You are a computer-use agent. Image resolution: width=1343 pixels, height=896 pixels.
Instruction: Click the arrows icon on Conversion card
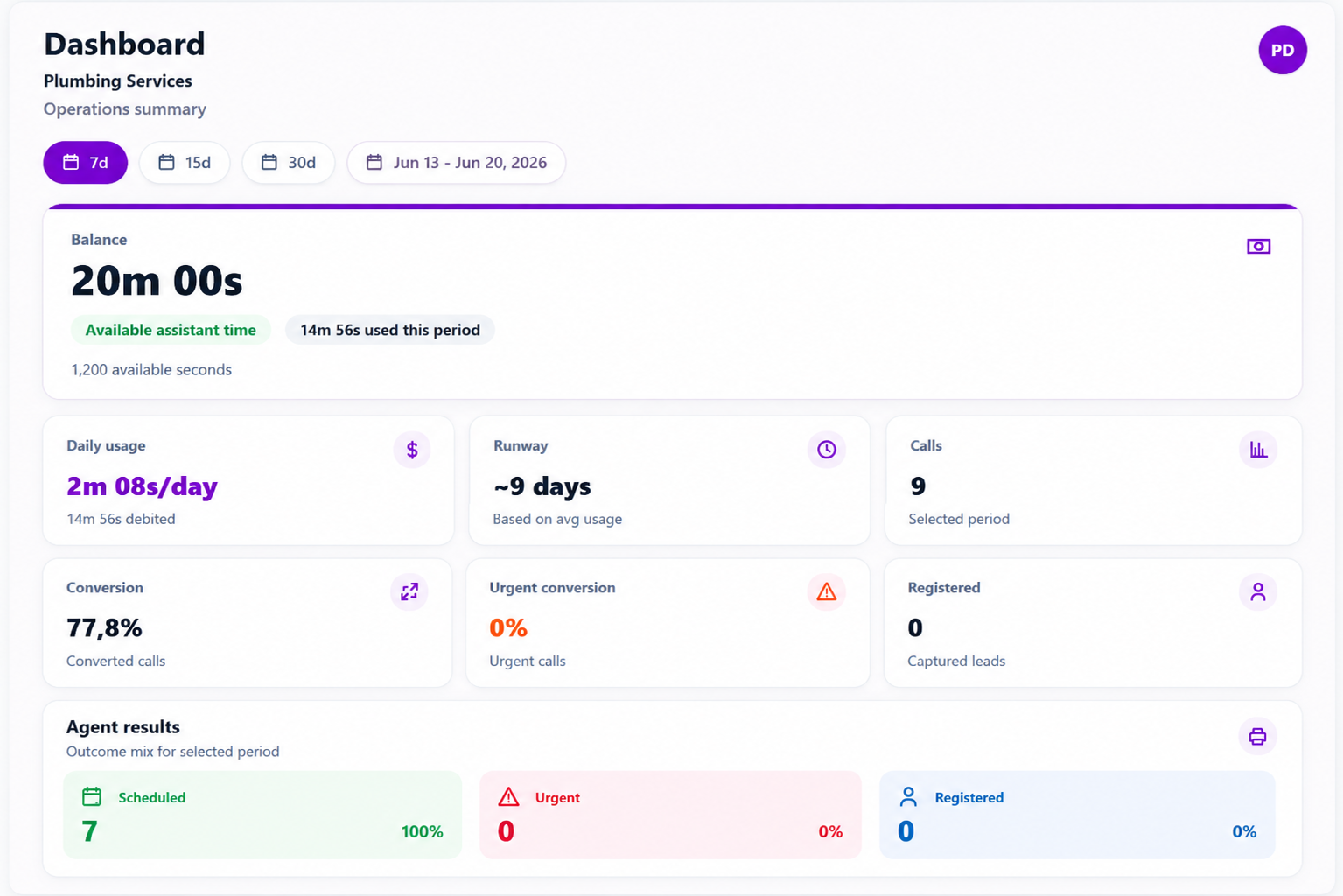point(409,592)
